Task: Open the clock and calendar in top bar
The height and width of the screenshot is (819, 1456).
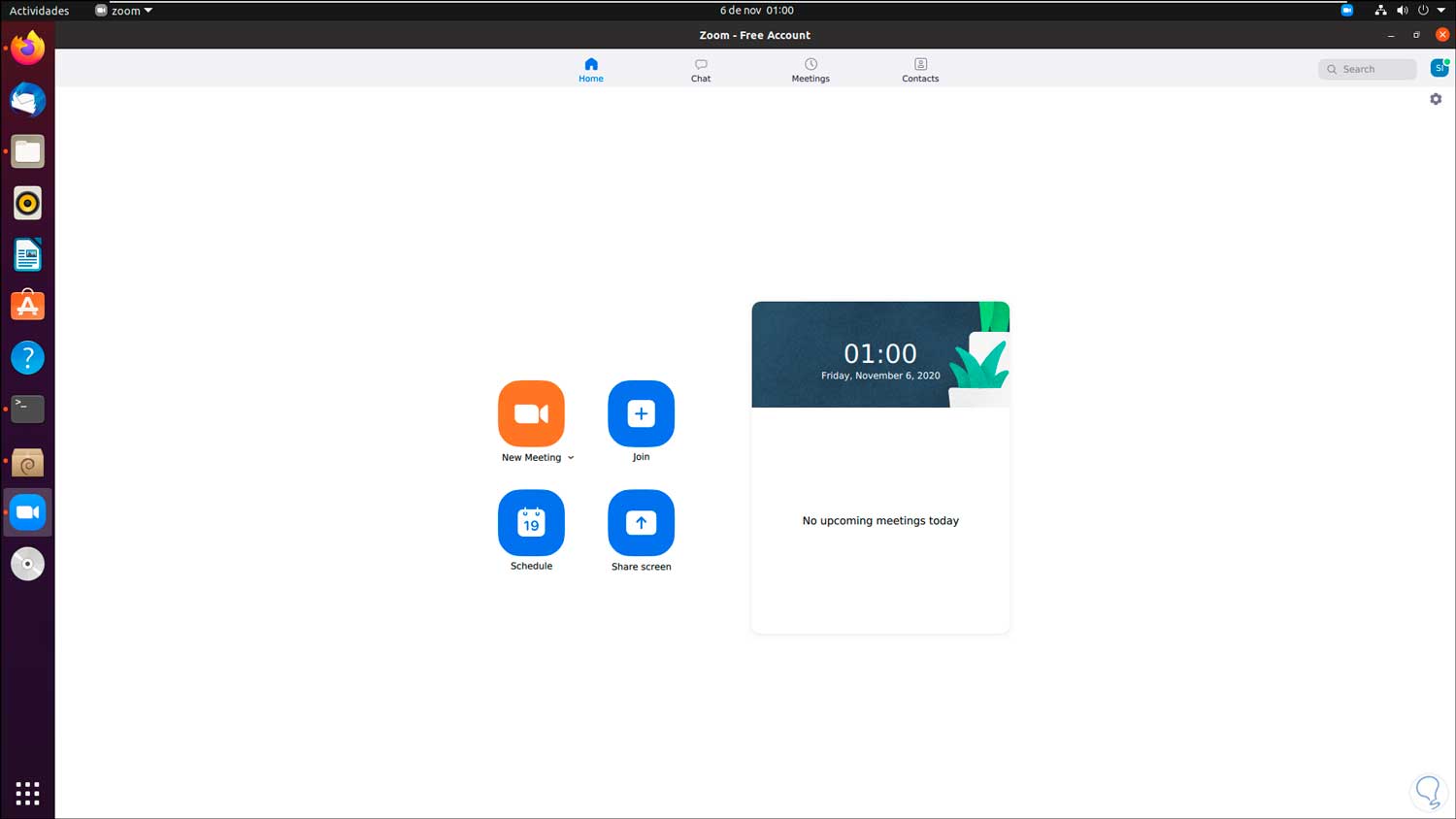Action: coord(756,11)
